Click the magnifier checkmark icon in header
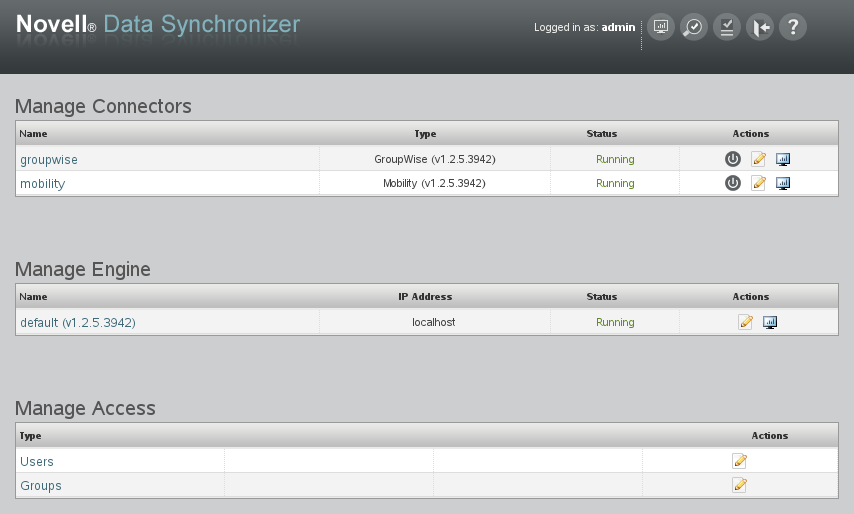This screenshot has height=514, width=854. click(x=693, y=27)
